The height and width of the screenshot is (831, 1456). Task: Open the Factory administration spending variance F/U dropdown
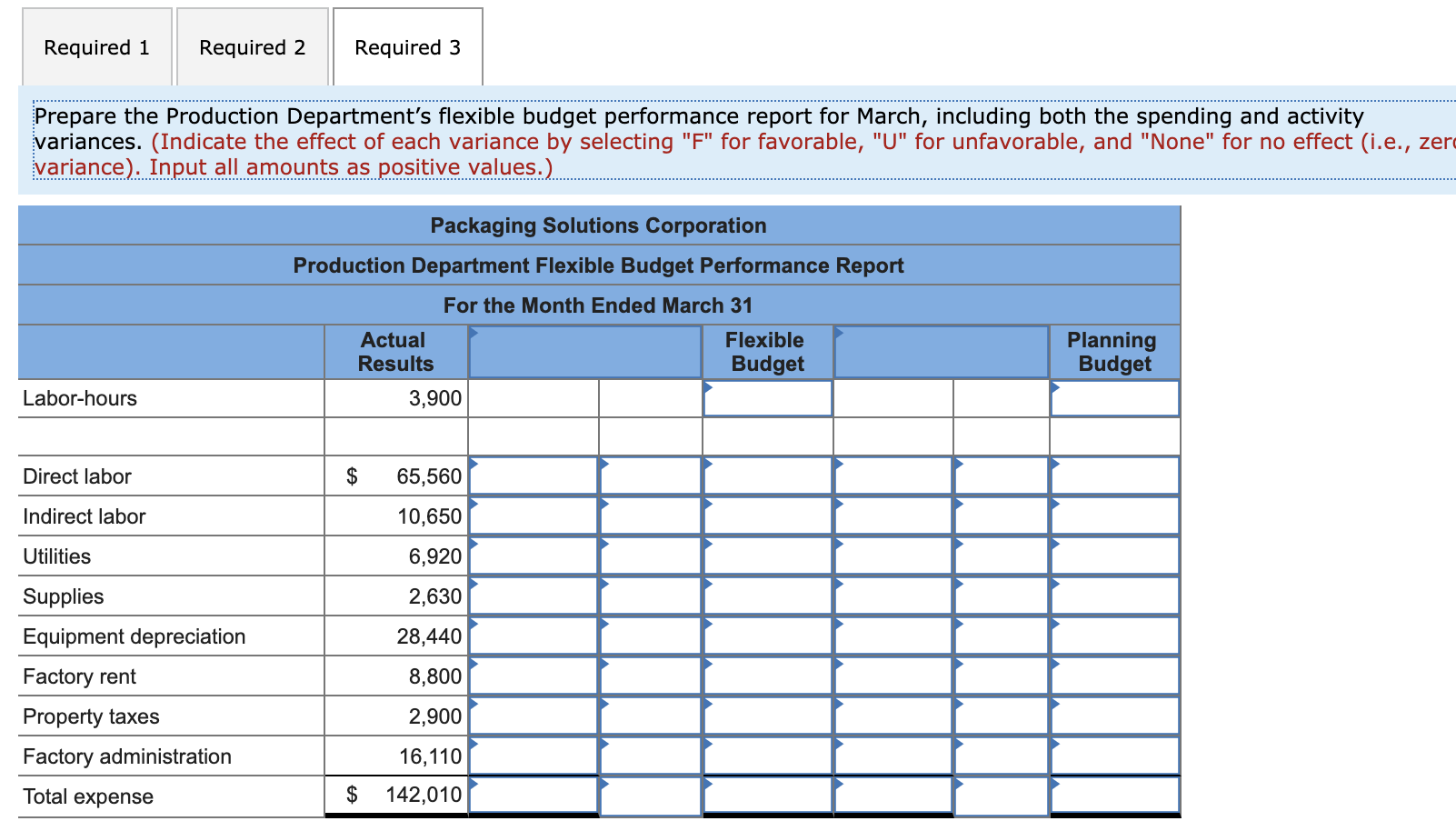click(x=651, y=756)
